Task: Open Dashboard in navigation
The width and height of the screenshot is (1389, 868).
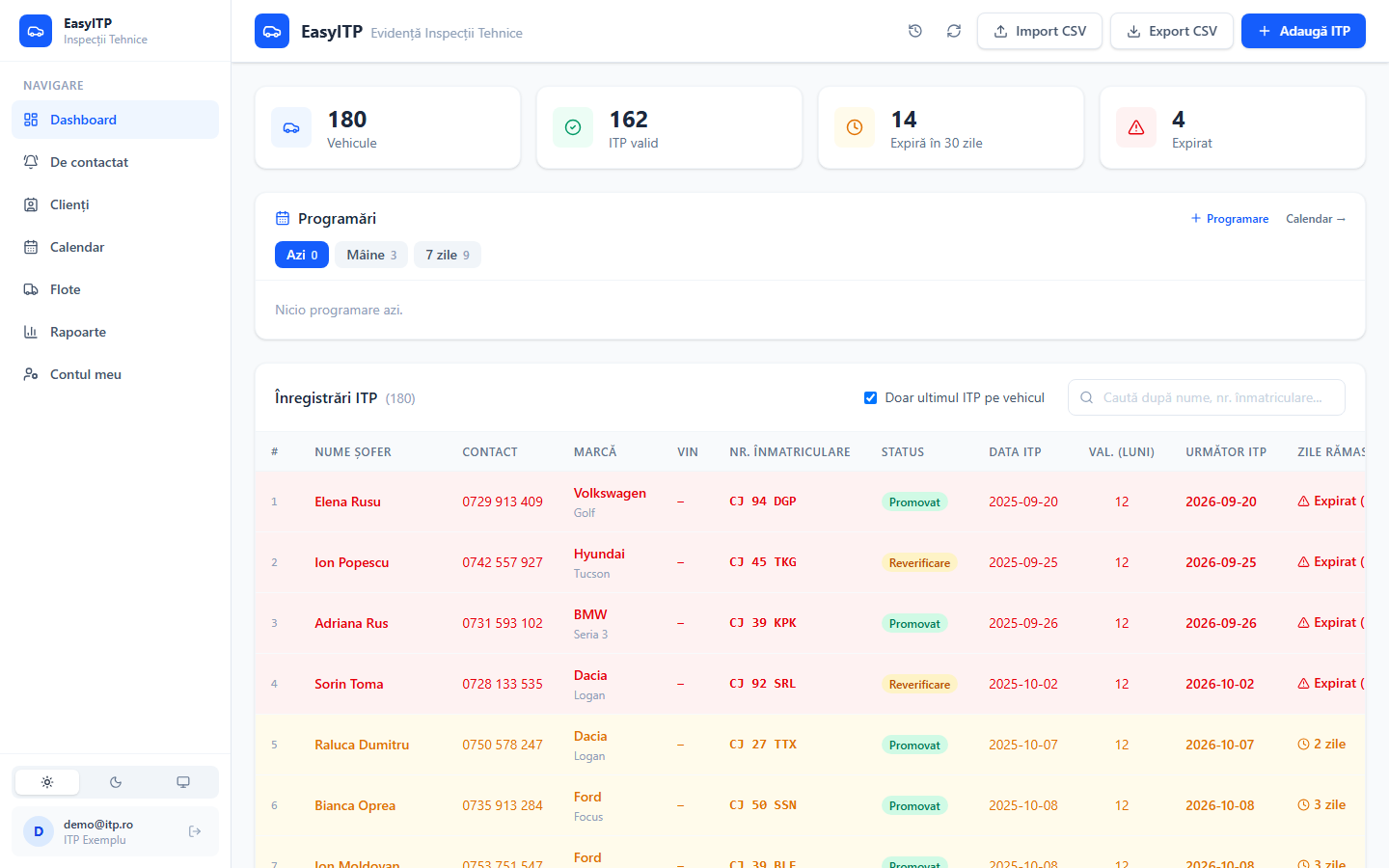Action: [115, 120]
